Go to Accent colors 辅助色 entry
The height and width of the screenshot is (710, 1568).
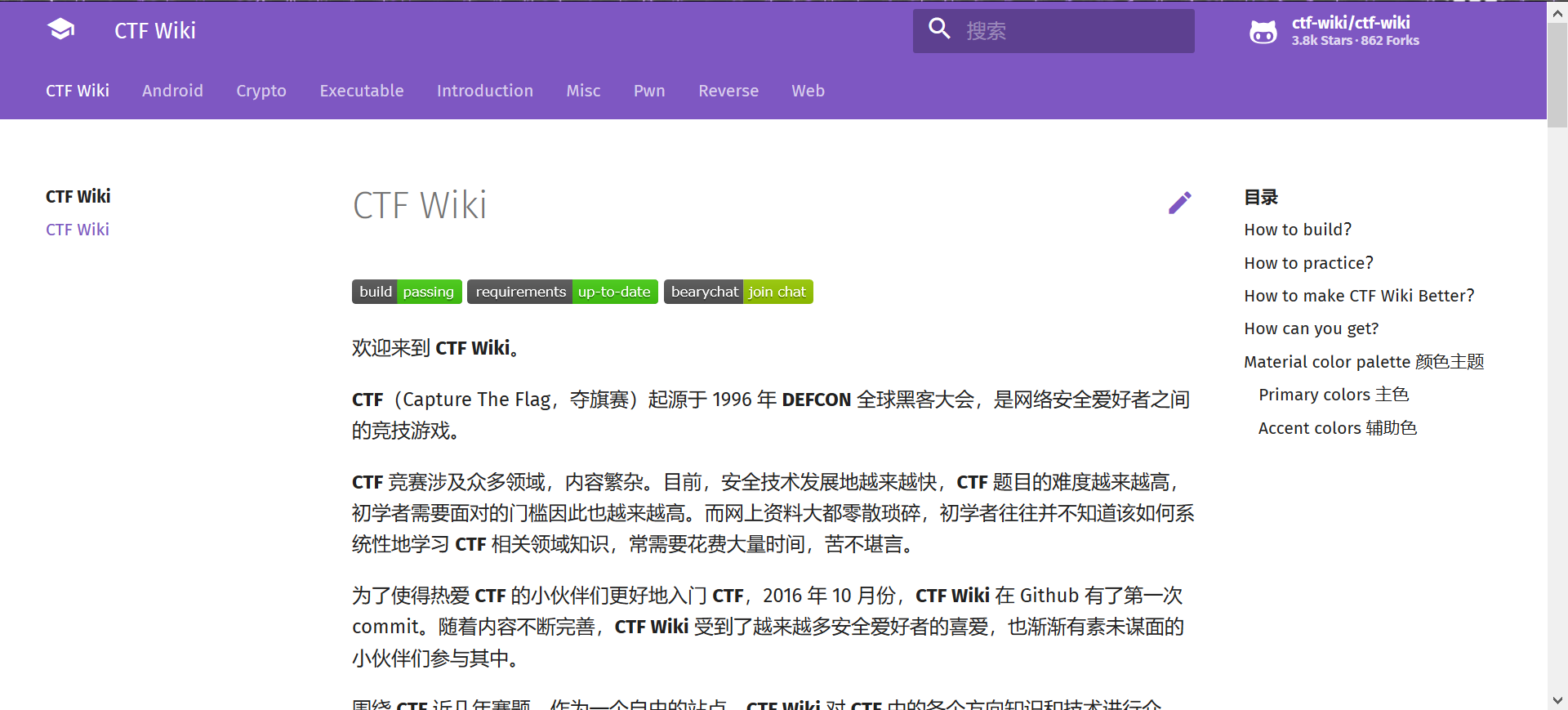coord(1338,428)
